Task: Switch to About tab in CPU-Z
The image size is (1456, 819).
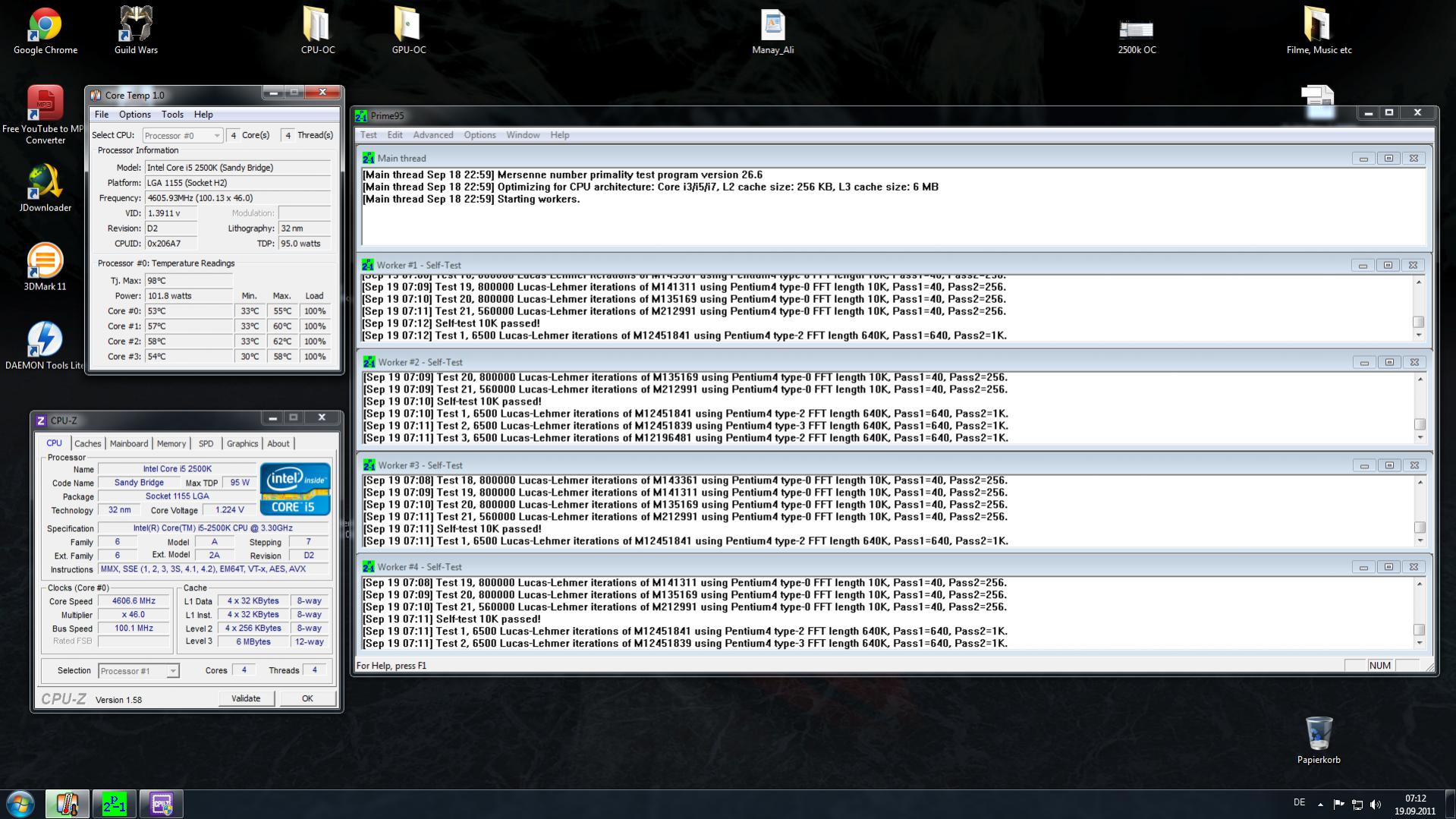Action: [278, 444]
